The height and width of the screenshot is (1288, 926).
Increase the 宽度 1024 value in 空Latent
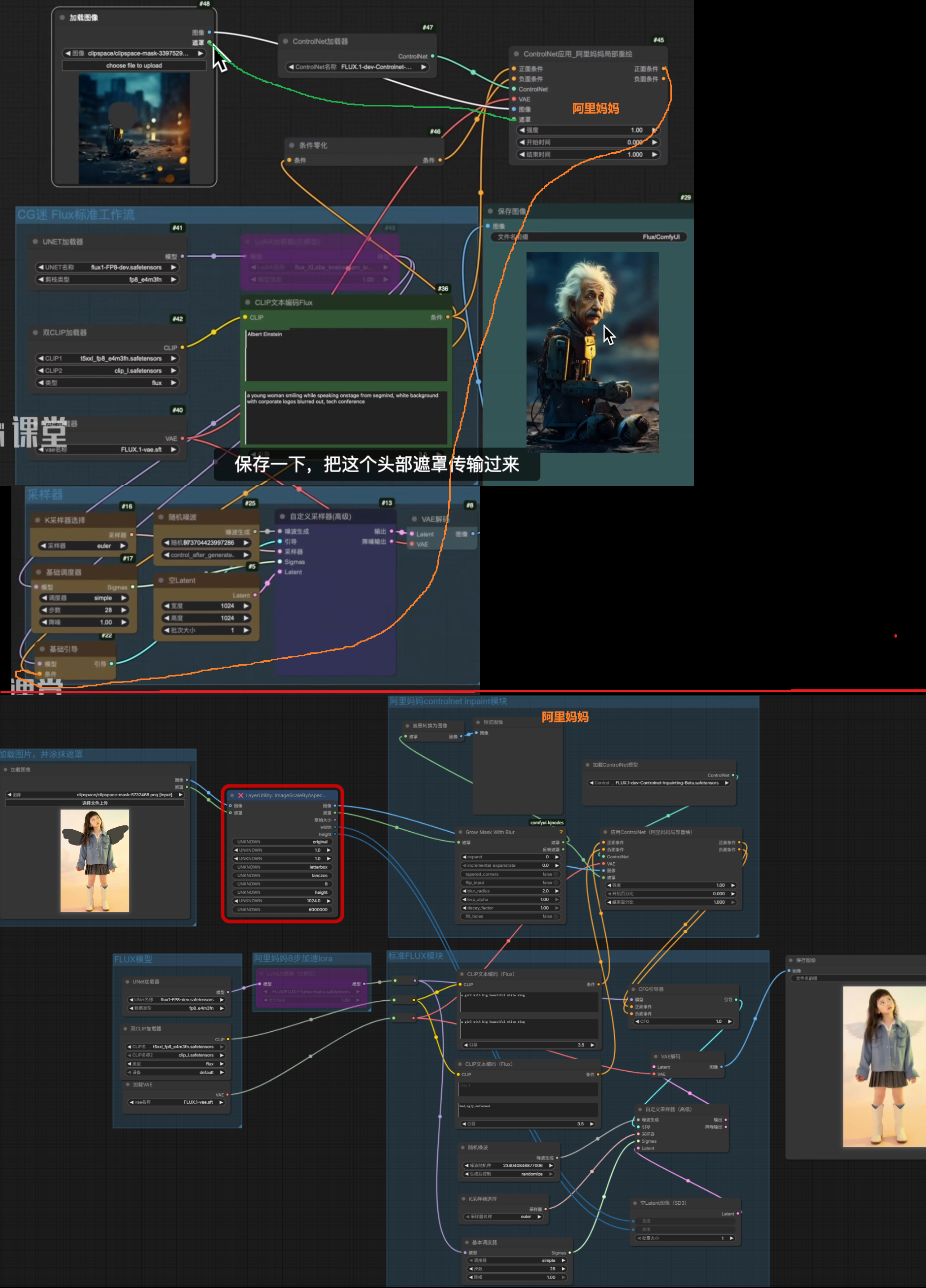[246, 606]
